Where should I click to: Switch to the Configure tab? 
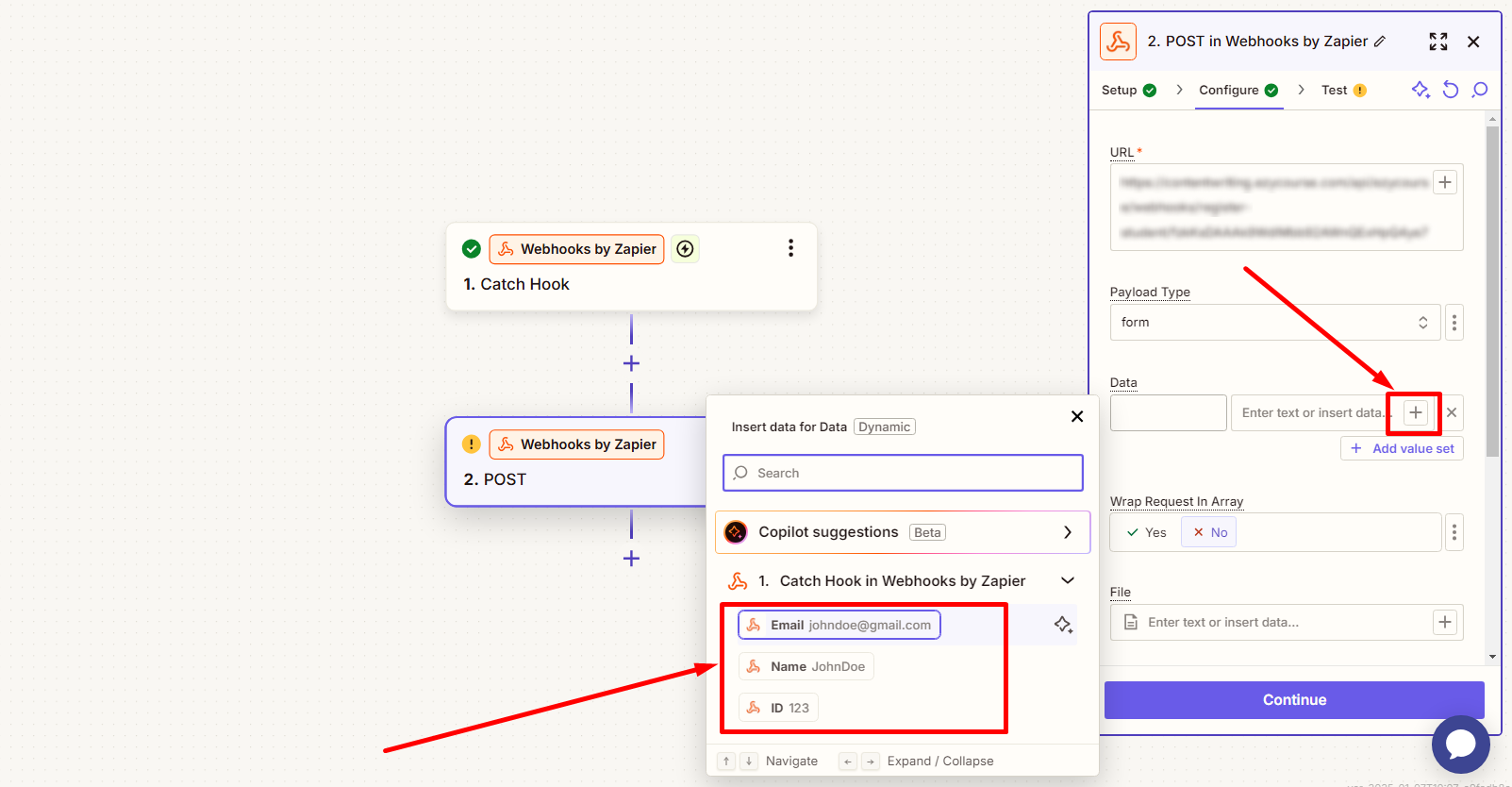pyautogui.click(x=1238, y=91)
